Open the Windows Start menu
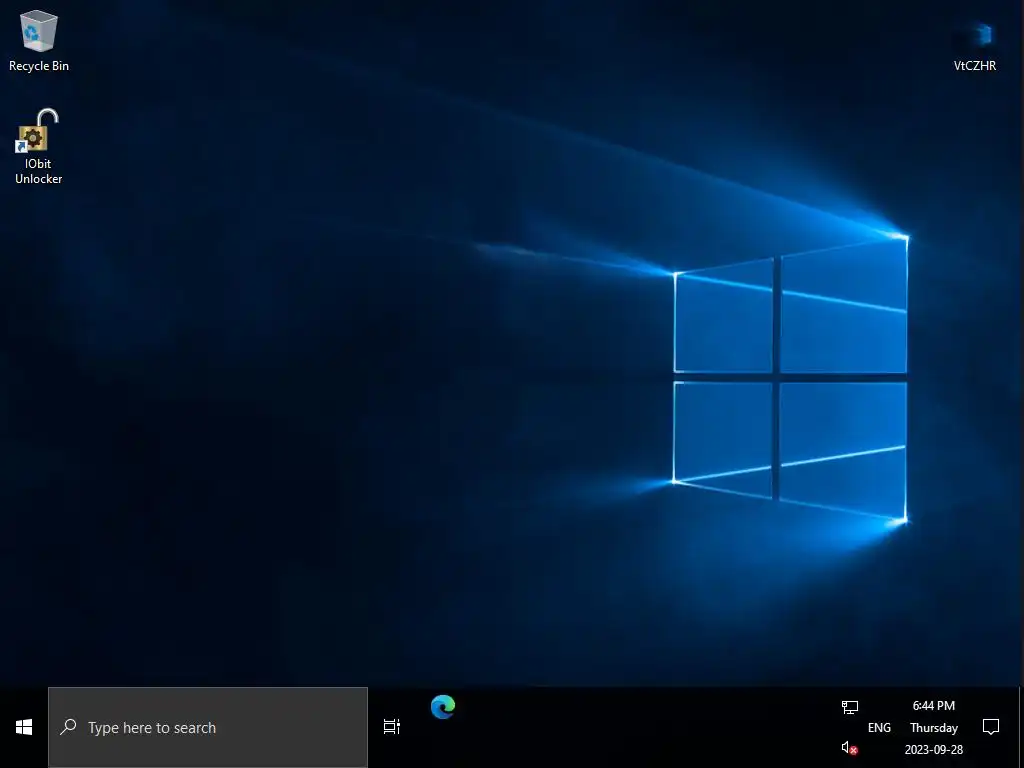The height and width of the screenshot is (768, 1024). [24, 727]
